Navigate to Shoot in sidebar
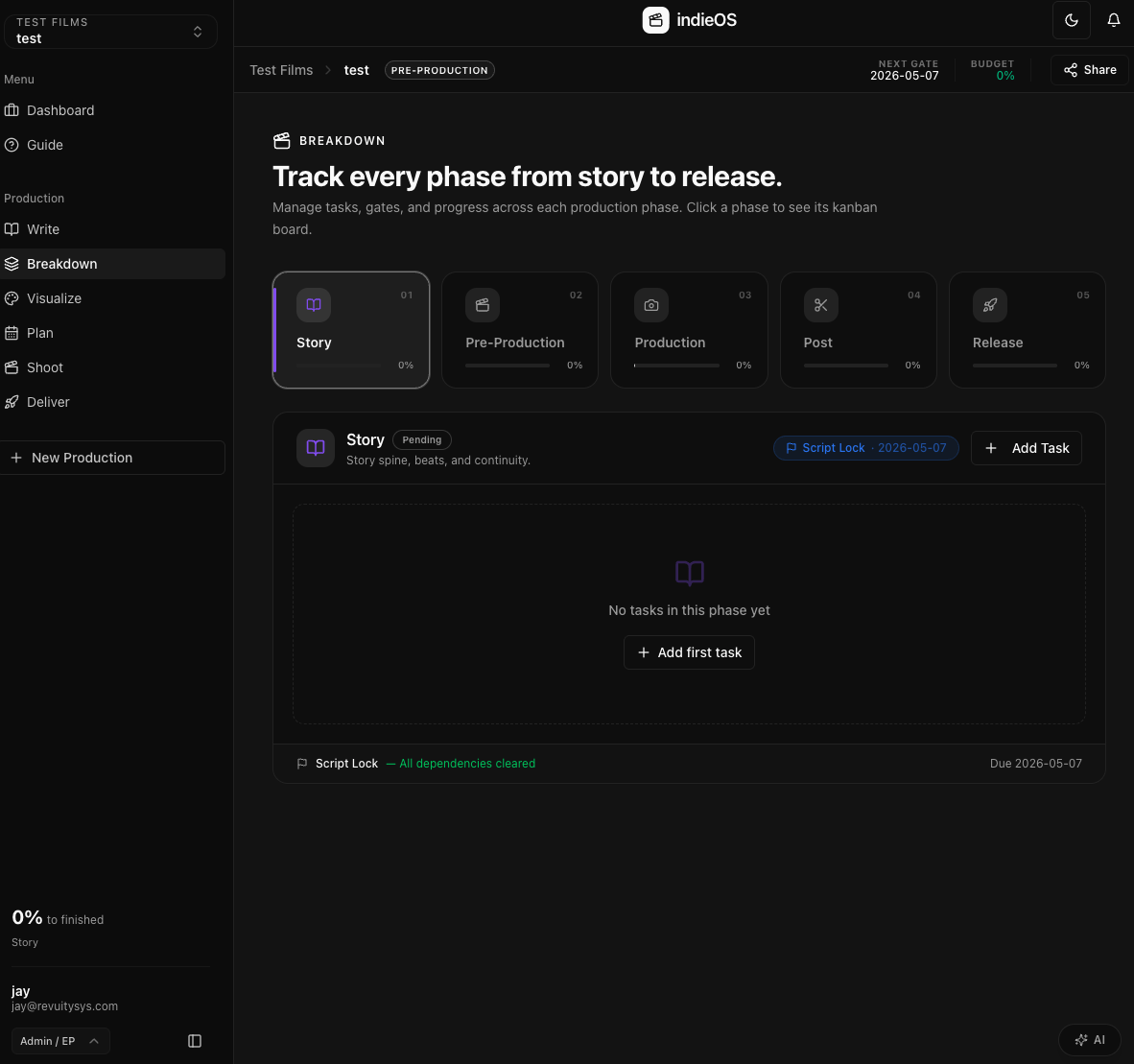This screenshot has height=1064, width=1134. click(x=113, y=367)
